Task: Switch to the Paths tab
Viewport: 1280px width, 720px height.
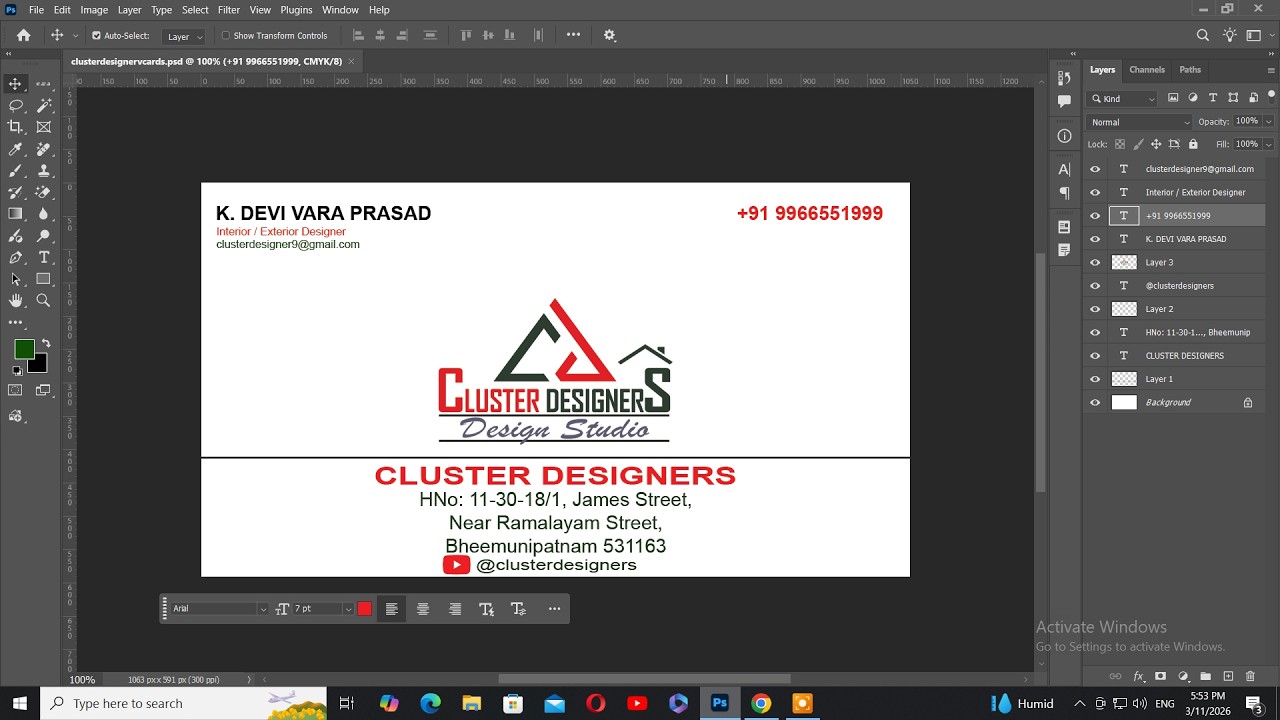Action: coord(1190,70)
